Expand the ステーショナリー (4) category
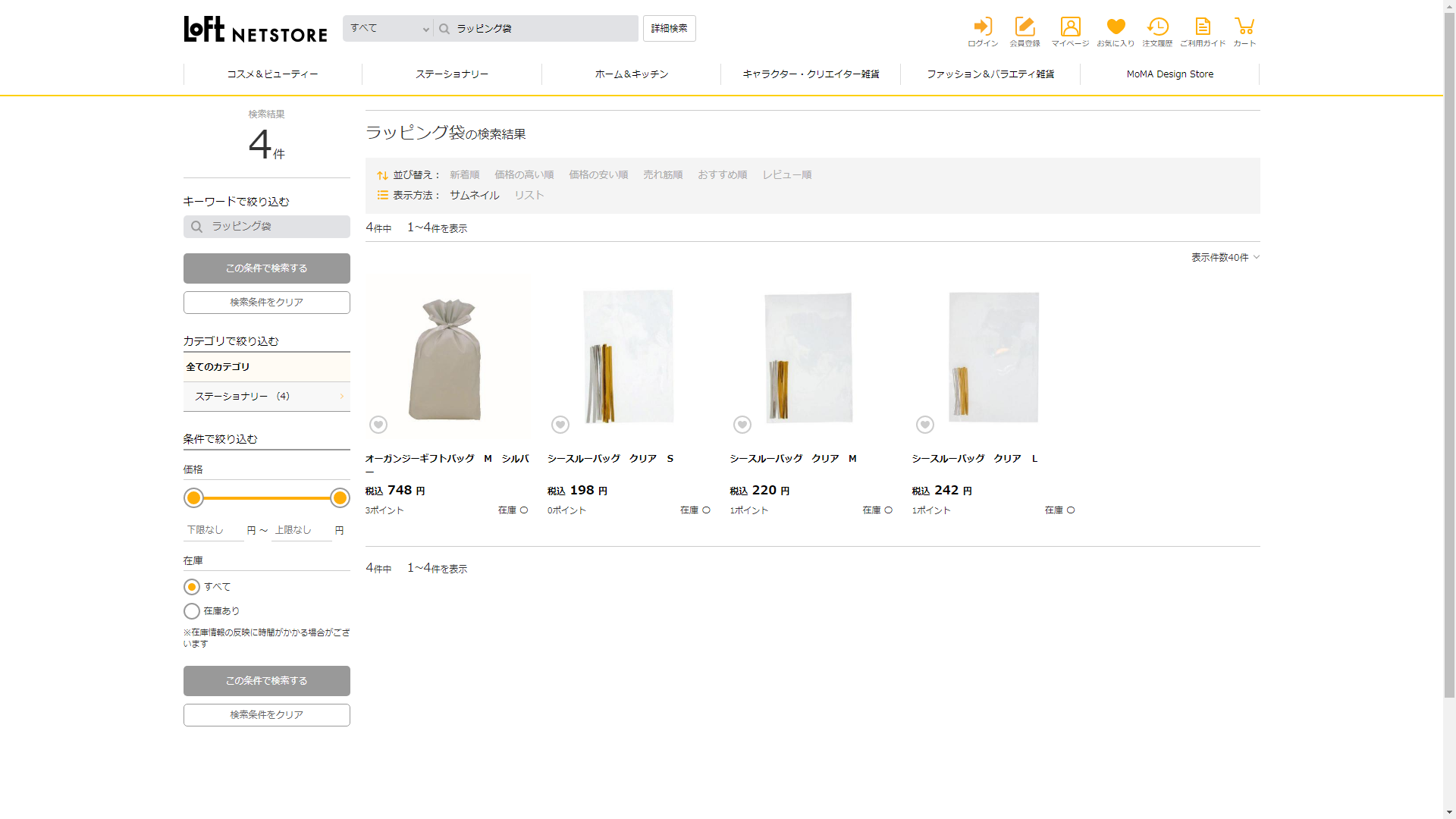The height and width of the screenshot is (819, 1456). (266, 397)
